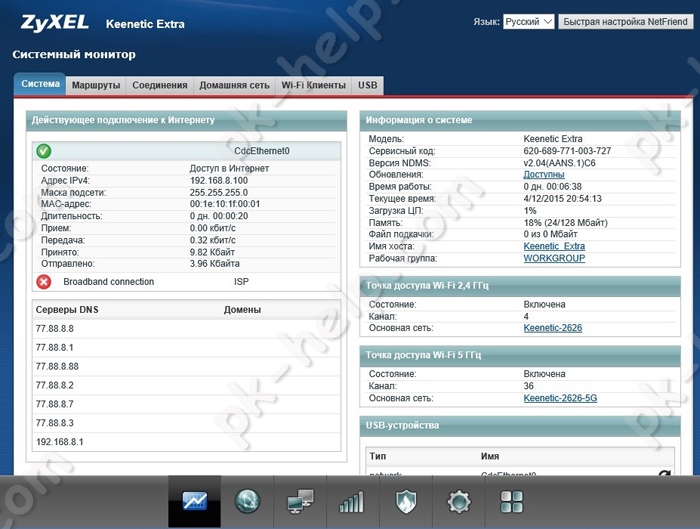This screenshot has width=700, height=529.
Task: Switch to the Система tab
Action: click(40, 84)
